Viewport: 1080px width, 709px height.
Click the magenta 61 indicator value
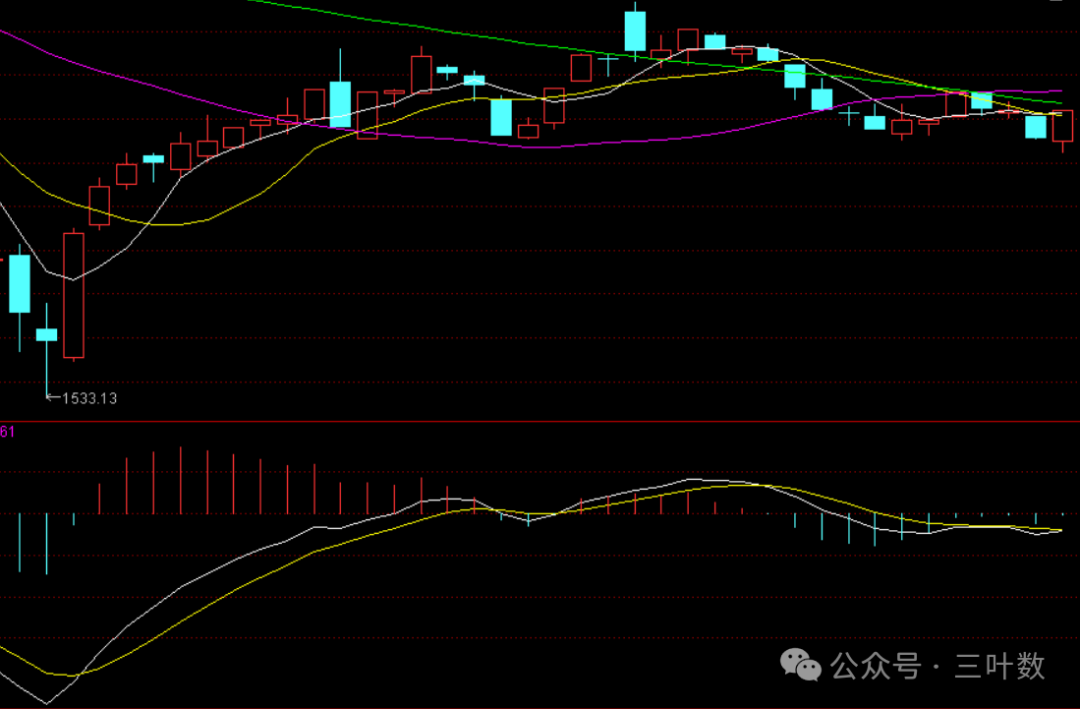[x=8, y=432]
